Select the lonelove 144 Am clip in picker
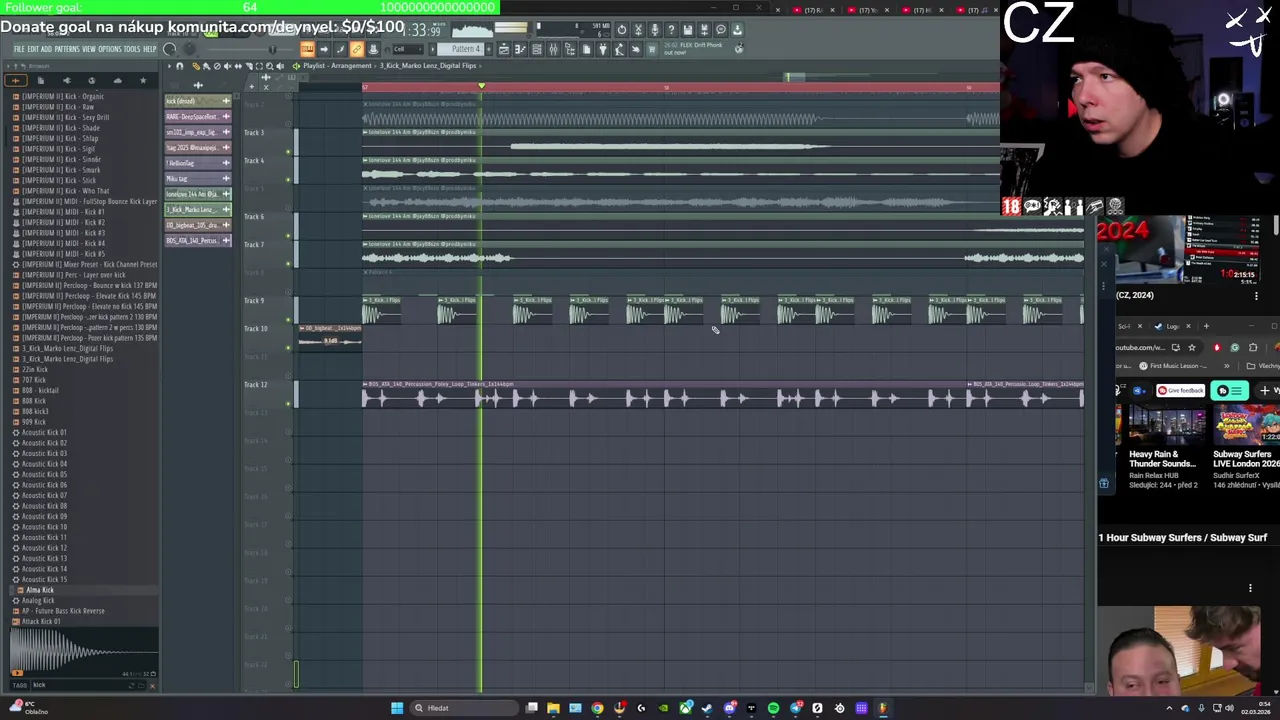Image resolution: width=1280 pixels, height=720 pixels. (198, 194)
